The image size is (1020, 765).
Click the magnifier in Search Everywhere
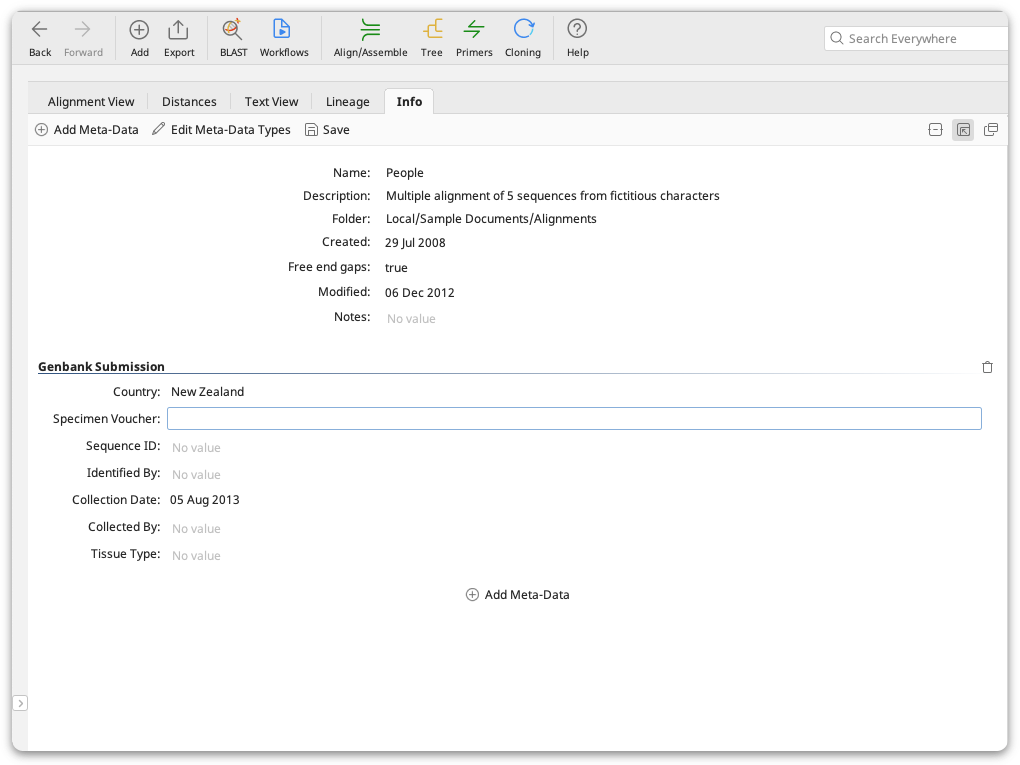[x=837, y=38]
